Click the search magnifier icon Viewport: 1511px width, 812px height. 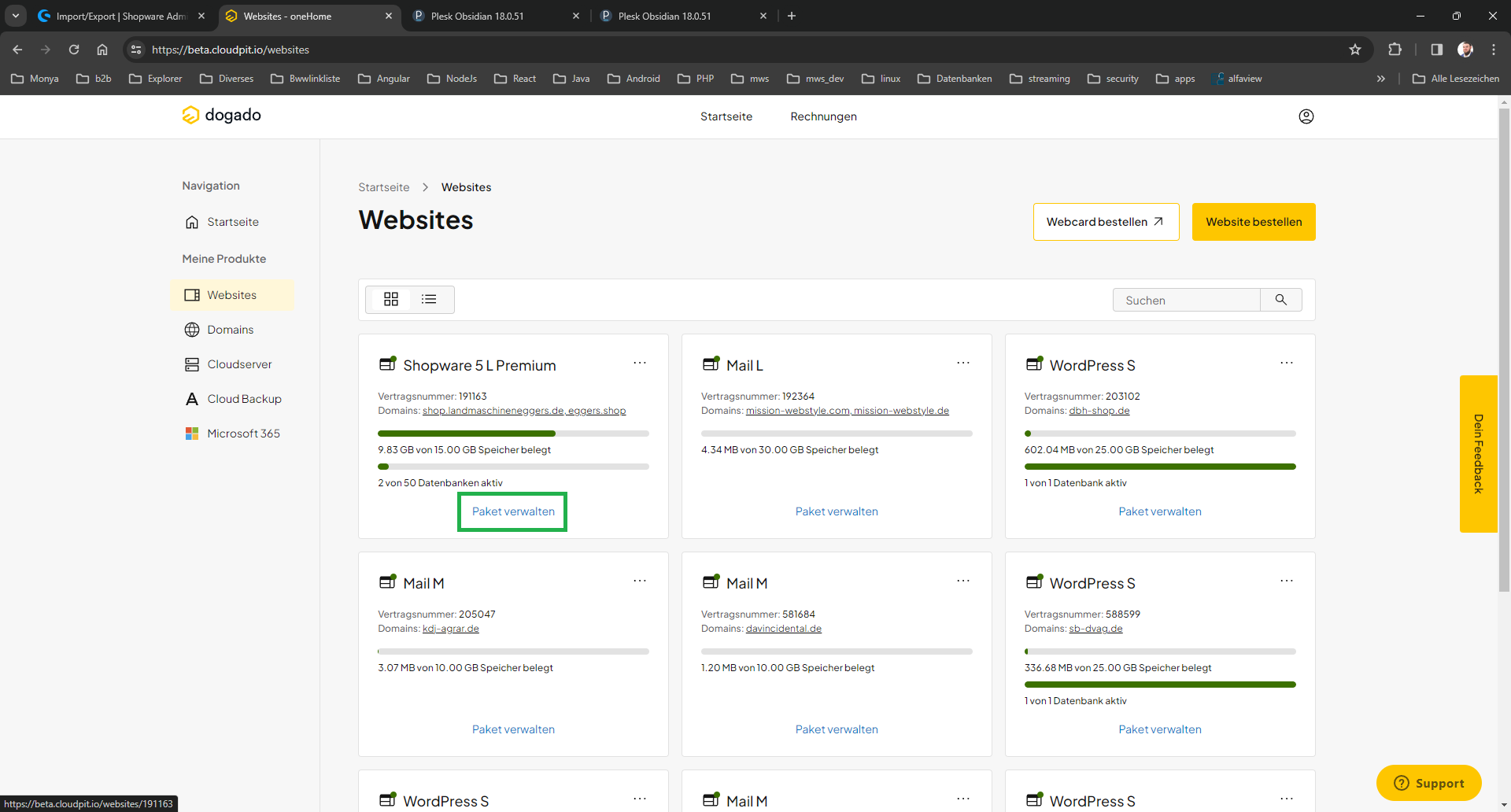tap(1280, 300)
